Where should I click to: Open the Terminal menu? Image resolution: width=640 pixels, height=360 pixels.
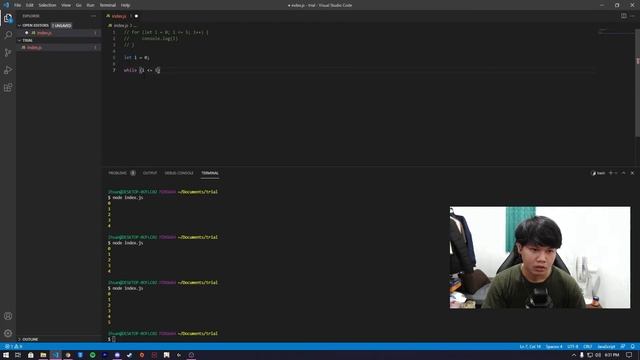(108, 5)
